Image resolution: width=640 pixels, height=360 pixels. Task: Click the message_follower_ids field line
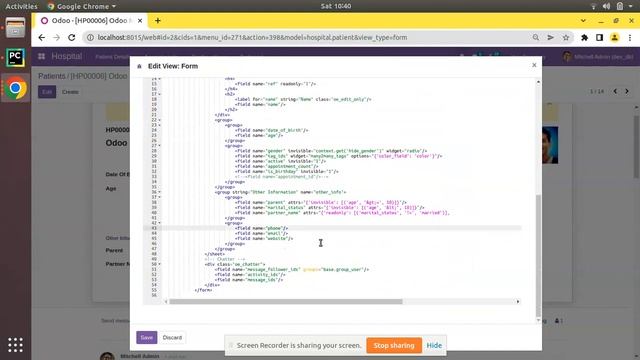[x=292, y=269]
